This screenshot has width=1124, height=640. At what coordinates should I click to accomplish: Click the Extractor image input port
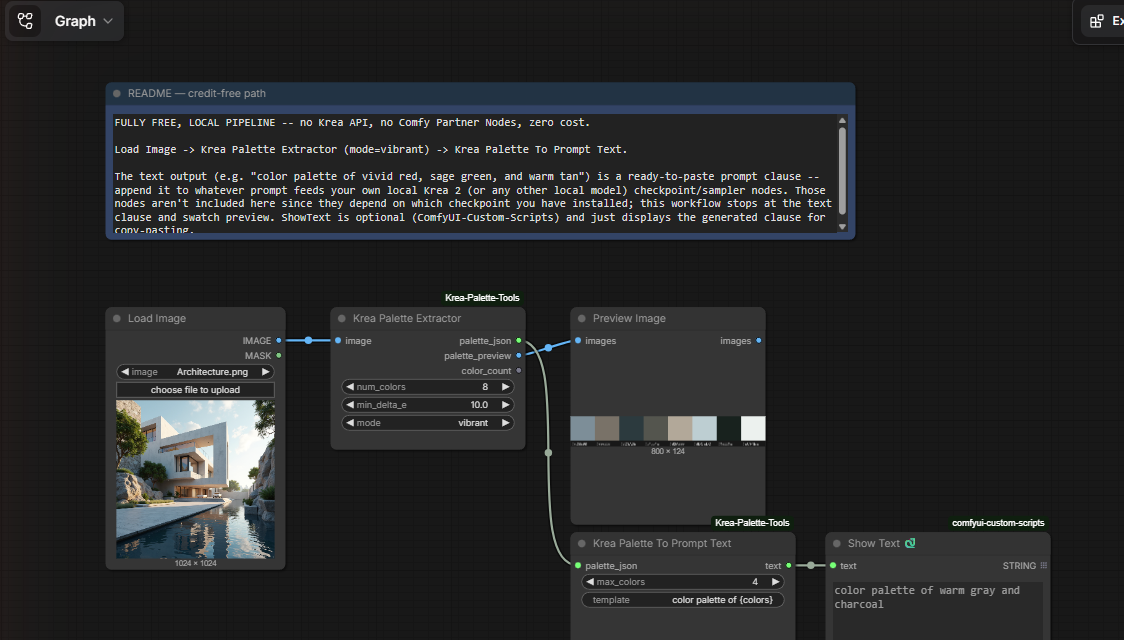(x=338, y=340)
